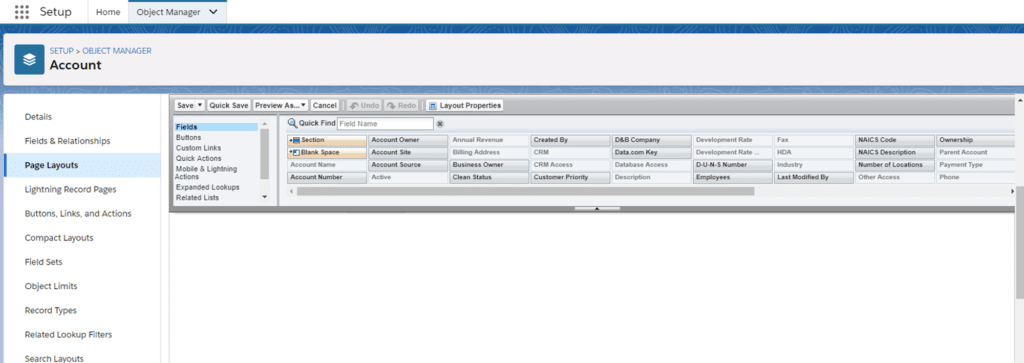Expand the Object Manager tab chevron

[x=213, y=12]
